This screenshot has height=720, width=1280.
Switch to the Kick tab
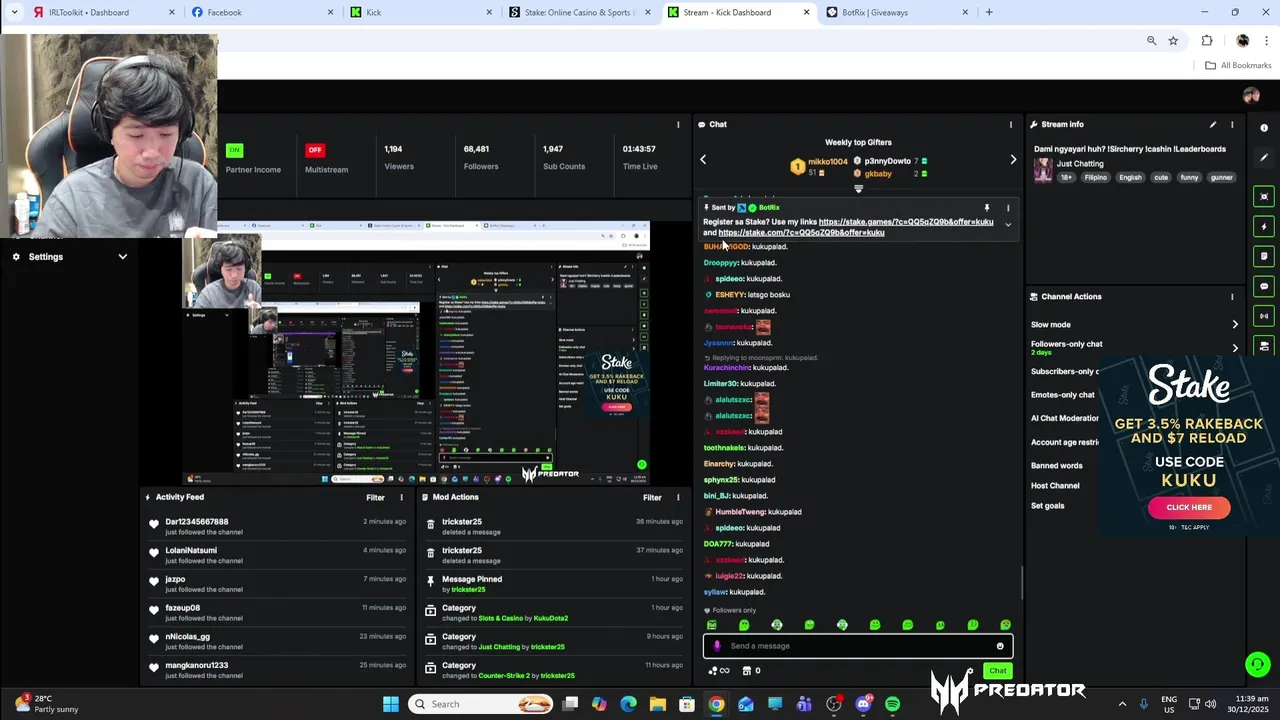point(421,12)
